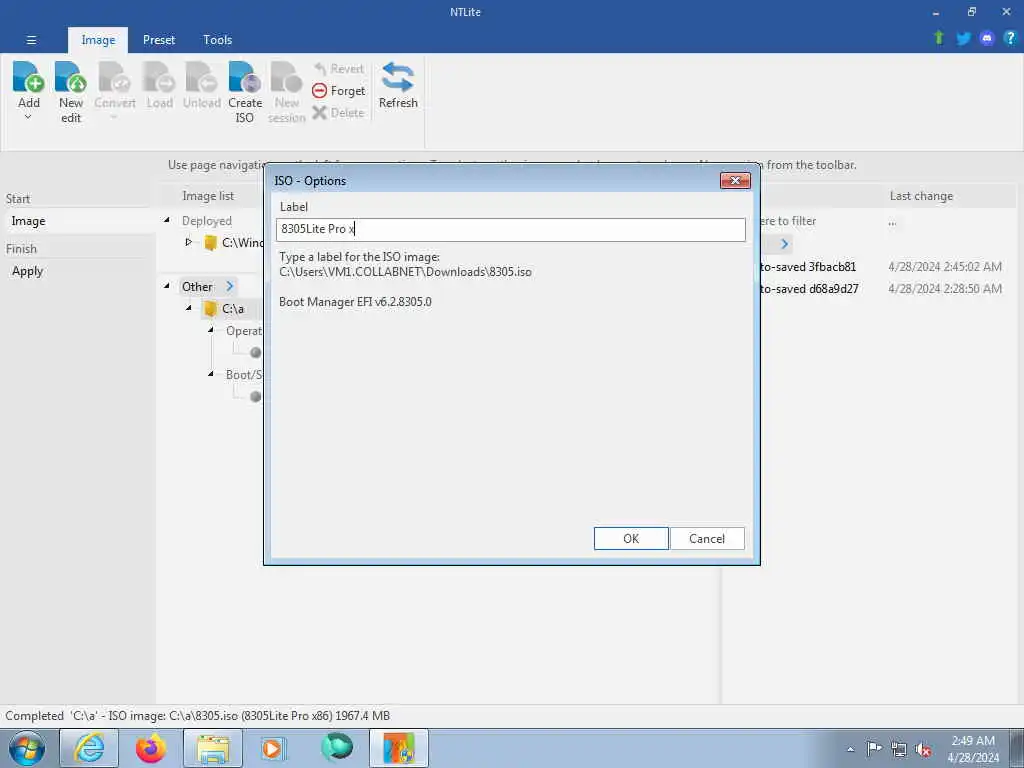Click the muted volume tray icon
Viewport: 1024px width, 768px height.
point(923,749)
